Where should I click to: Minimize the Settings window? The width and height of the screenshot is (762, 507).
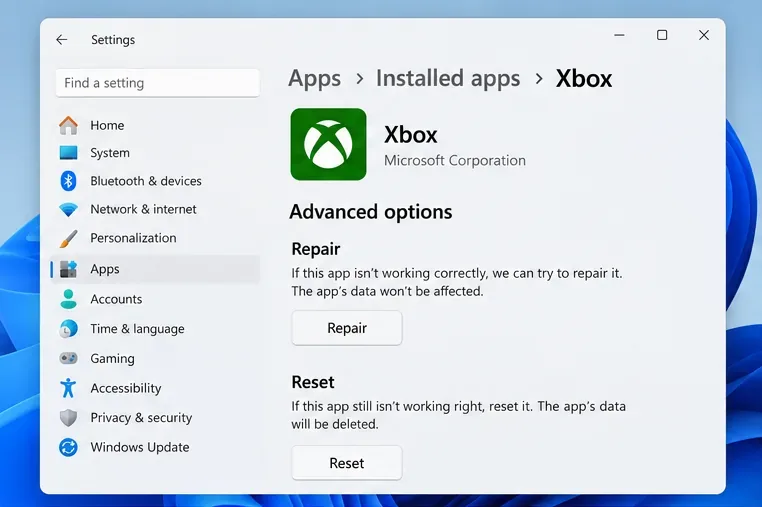coord(619,35)
